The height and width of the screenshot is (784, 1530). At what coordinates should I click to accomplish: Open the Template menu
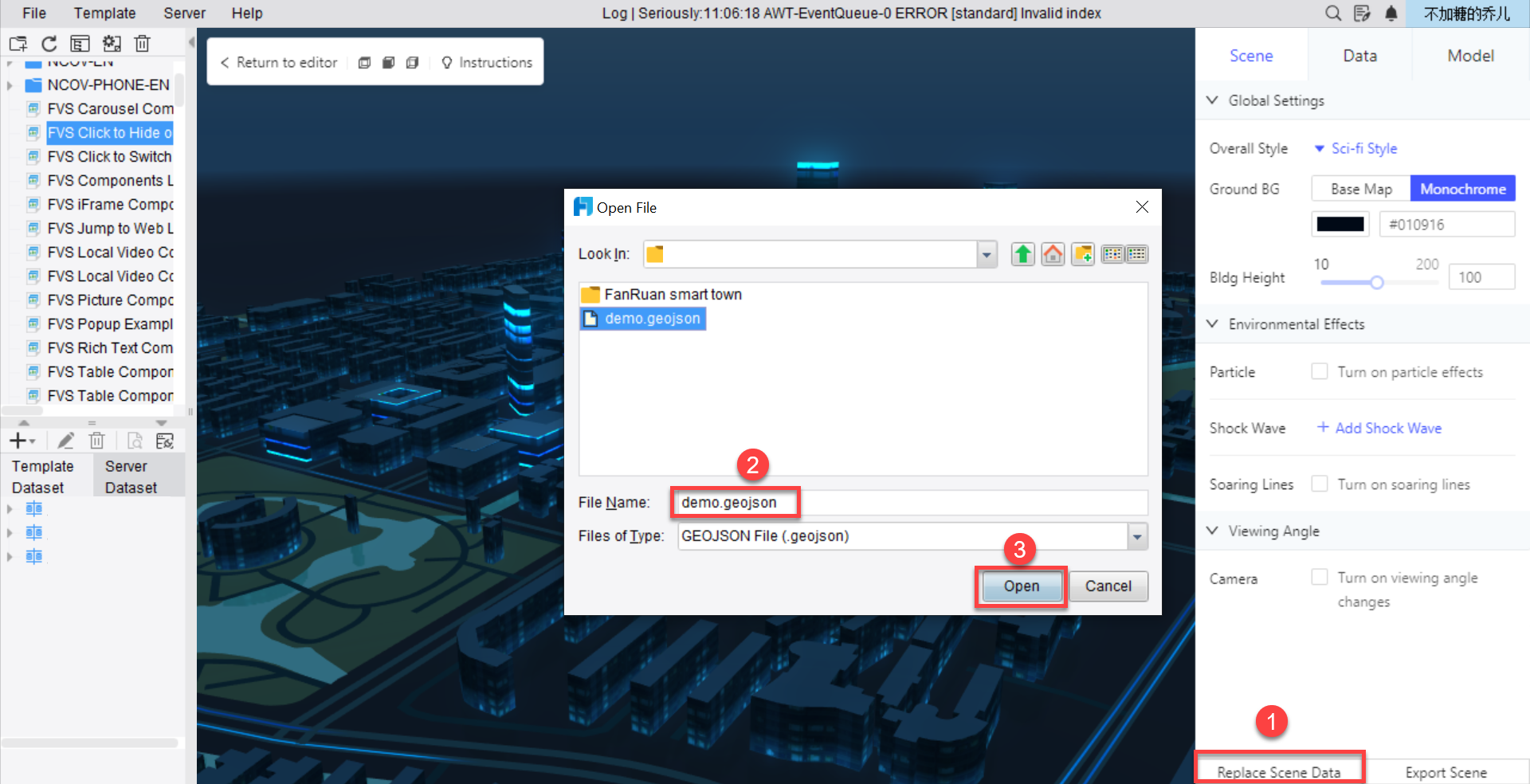point(104,13)
